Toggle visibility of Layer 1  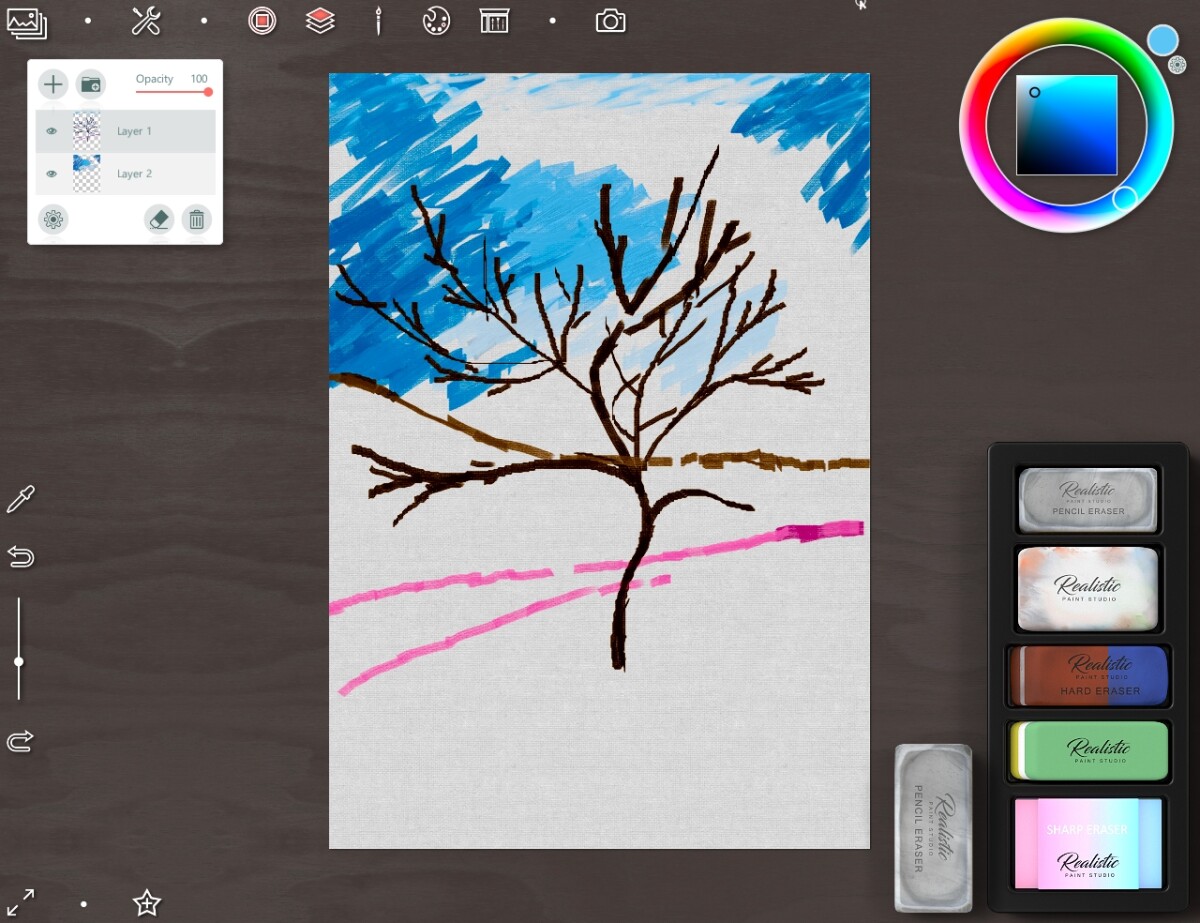tap(52, 131)
